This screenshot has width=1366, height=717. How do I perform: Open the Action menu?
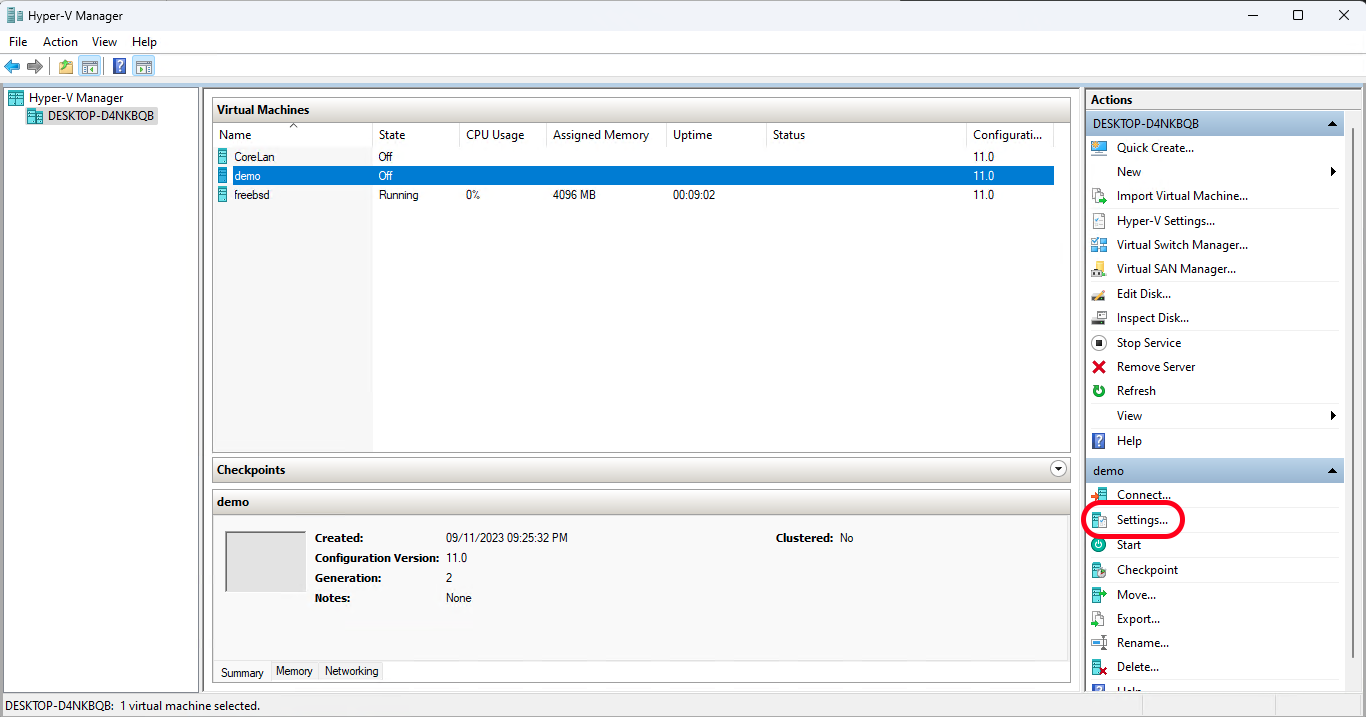pos(60,42)
